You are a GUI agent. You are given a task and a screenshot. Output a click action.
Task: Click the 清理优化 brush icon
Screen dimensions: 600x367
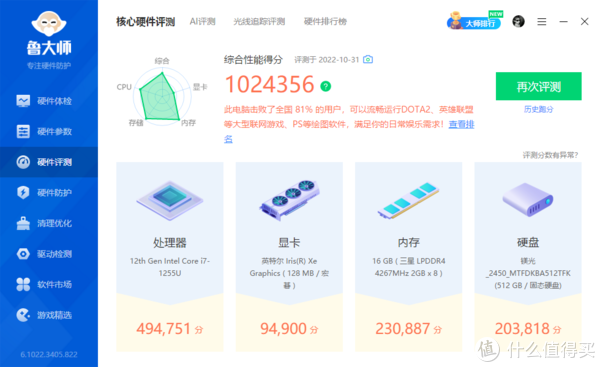(23, 223)
